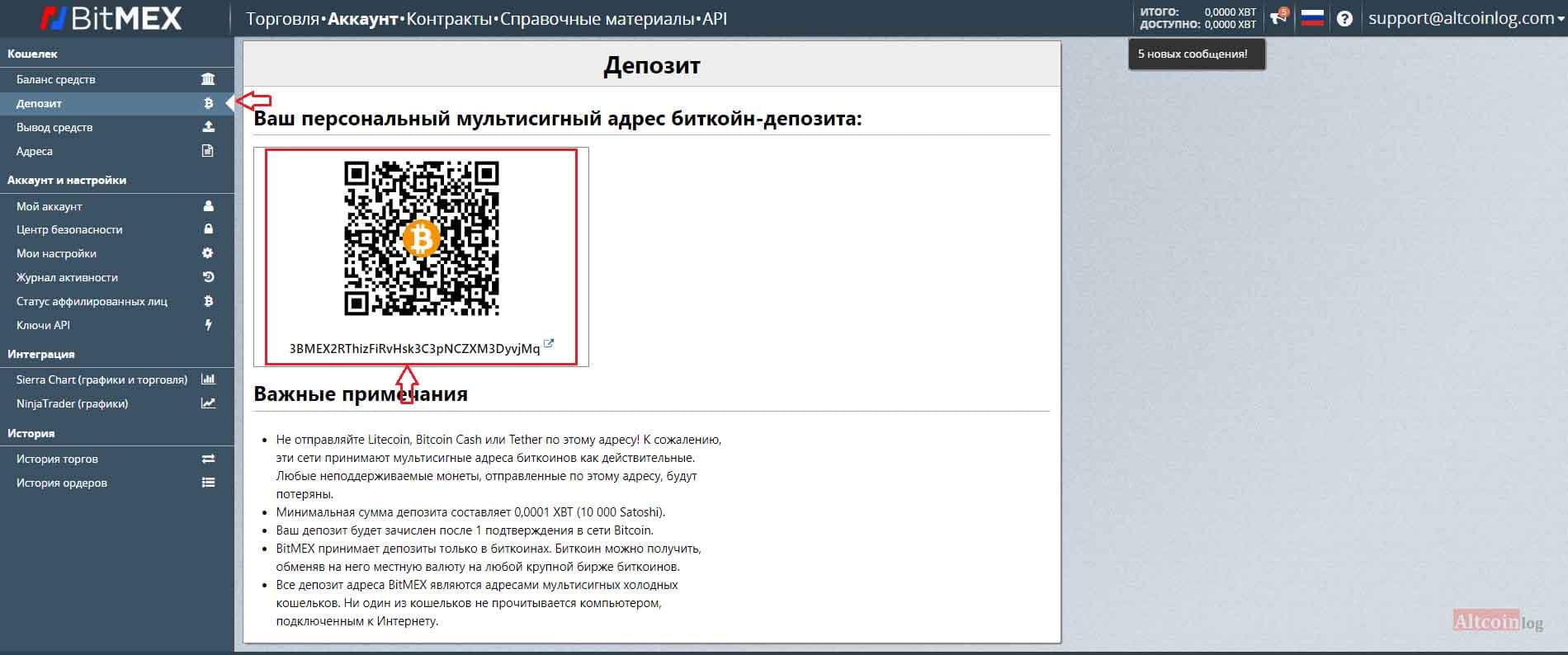Open the megaphone announcements icon

1278,17
